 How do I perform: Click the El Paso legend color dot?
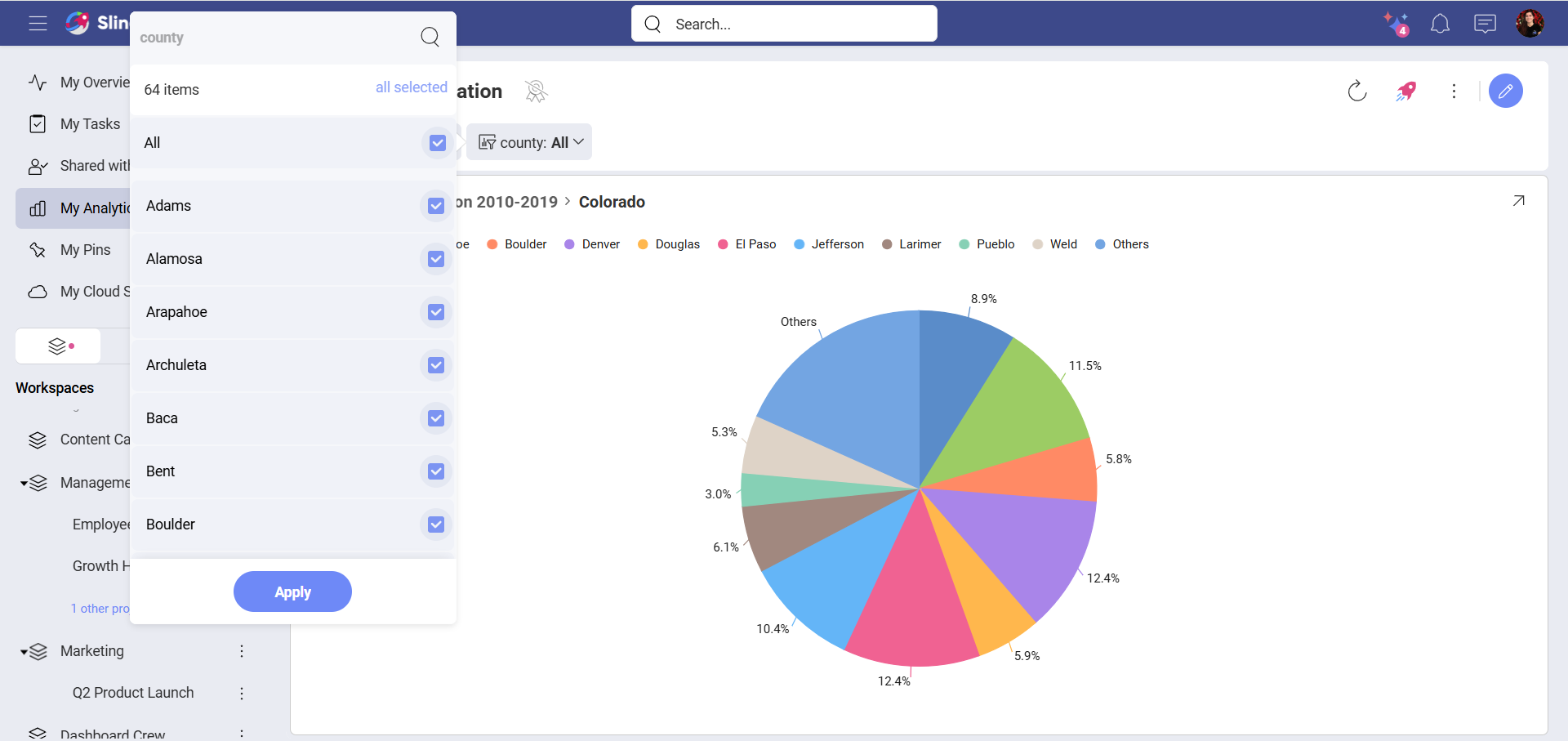(723, 244)
